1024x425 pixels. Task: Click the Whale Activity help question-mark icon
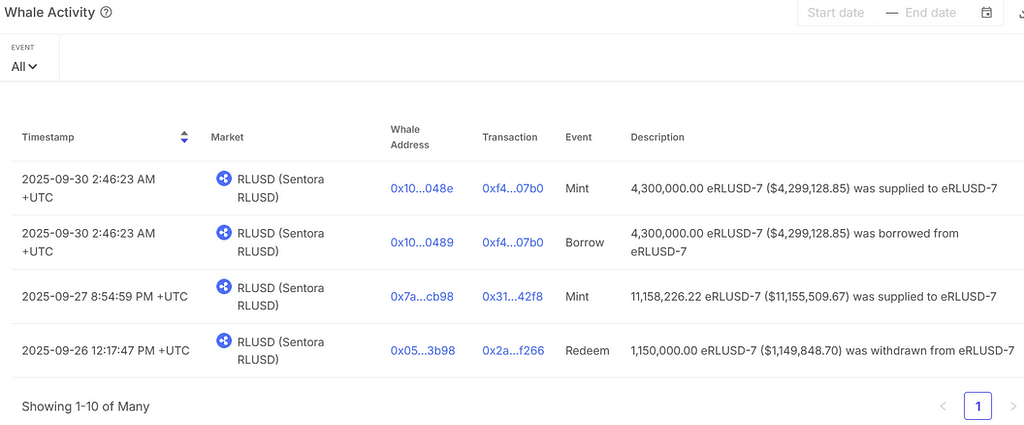107,13
